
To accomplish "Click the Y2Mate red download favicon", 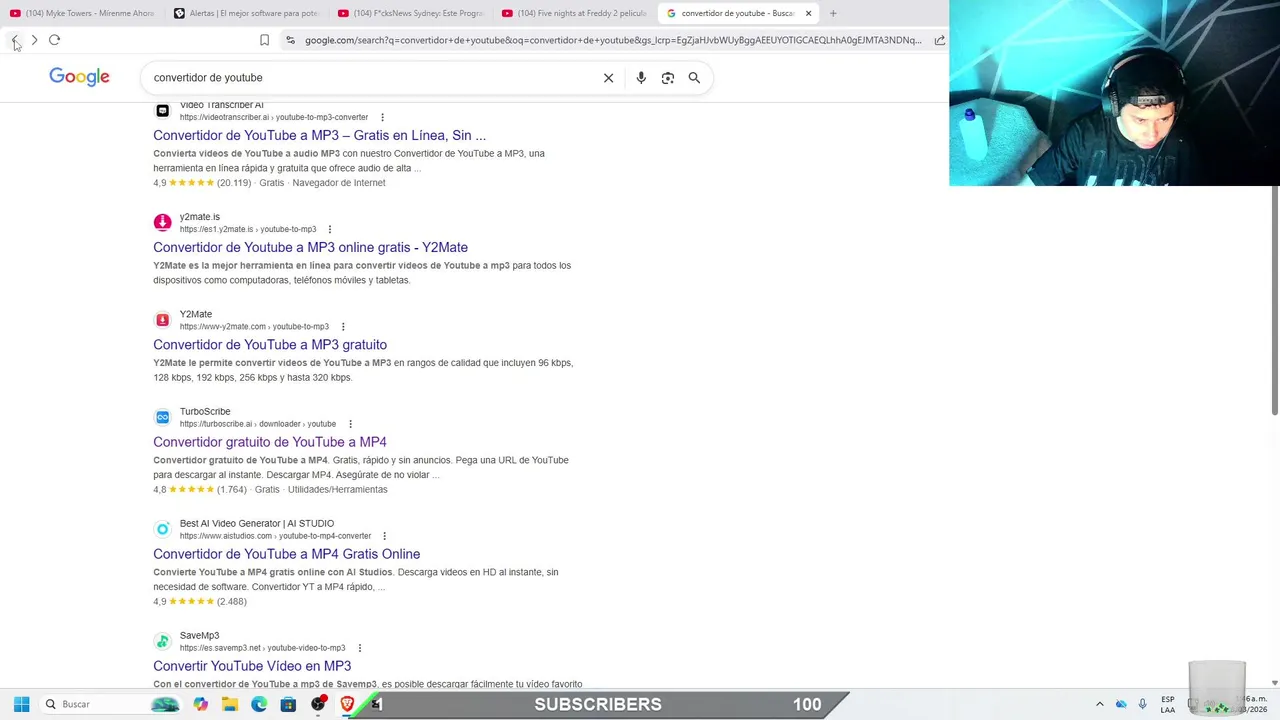I will [162, 320].
